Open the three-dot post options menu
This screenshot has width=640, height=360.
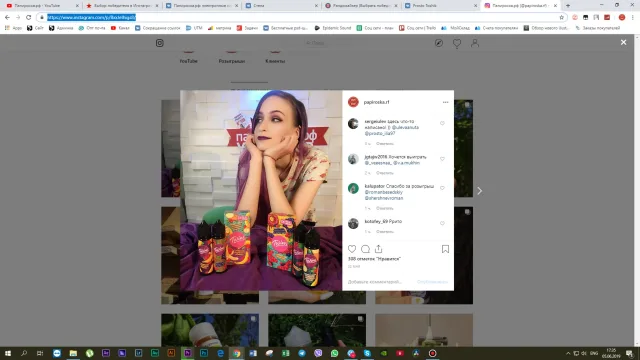coord(445,102)
